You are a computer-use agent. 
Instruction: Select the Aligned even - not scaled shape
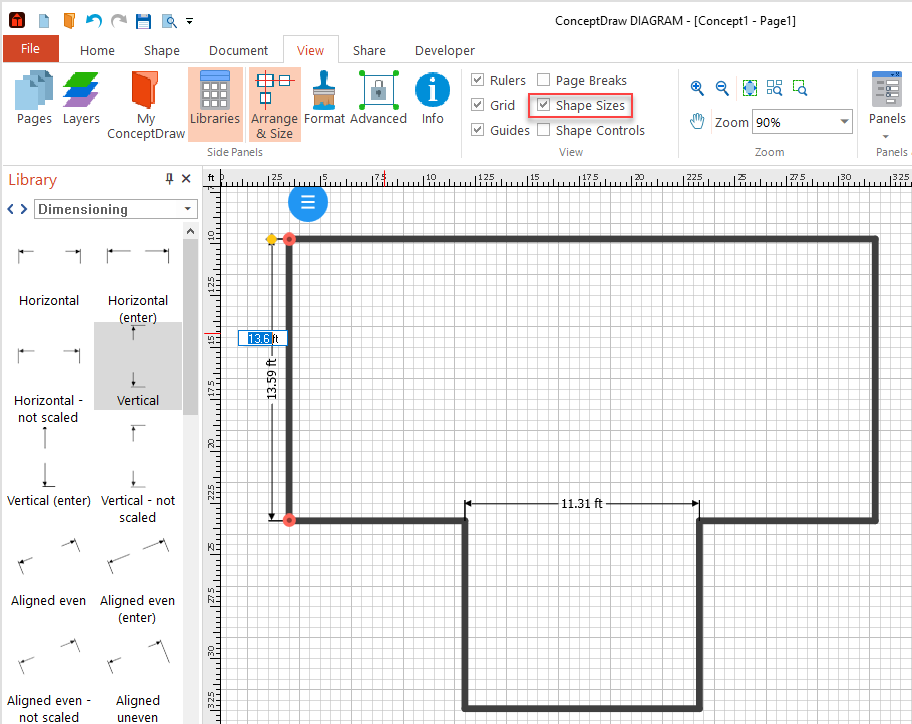[x=49, y=680]
